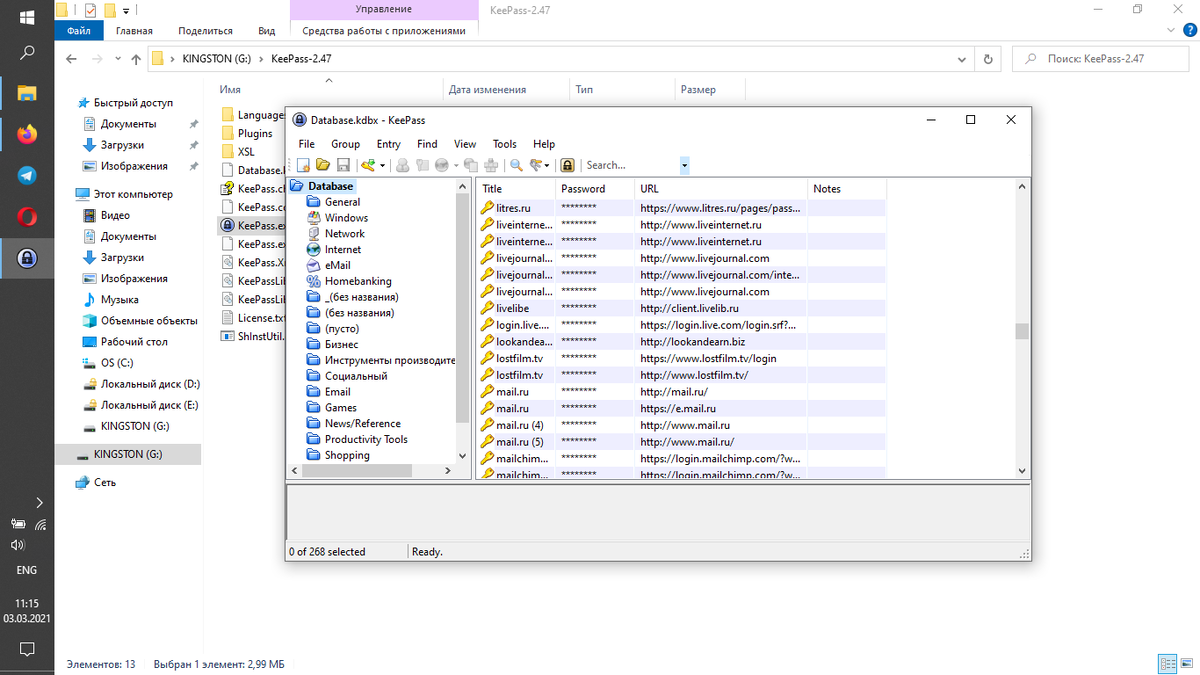Click Telegram icon on the taskbar
The width and height of the screenshot is (1200, 675).
(x=28, y=175)
